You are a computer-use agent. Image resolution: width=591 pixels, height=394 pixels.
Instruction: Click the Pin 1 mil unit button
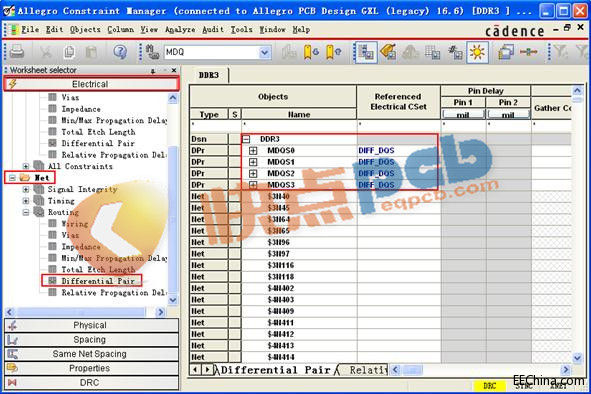coord(463,115)
